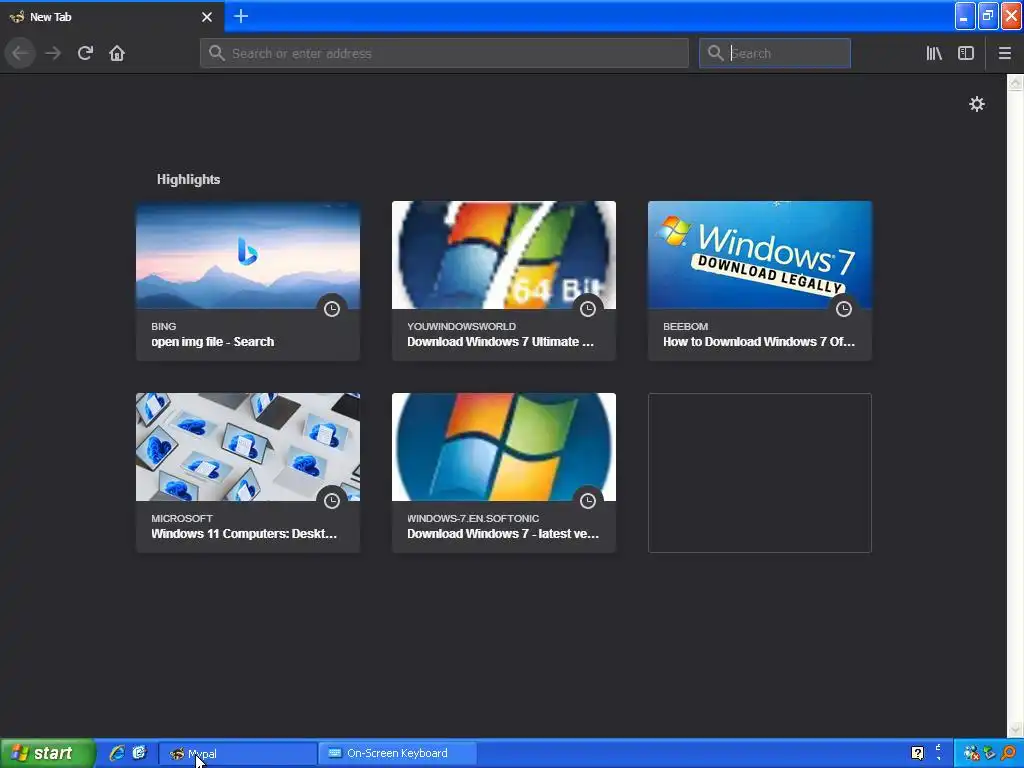1024x768 pixels.
Task: Close the New Tab tab
Action: tap(207, 17)
